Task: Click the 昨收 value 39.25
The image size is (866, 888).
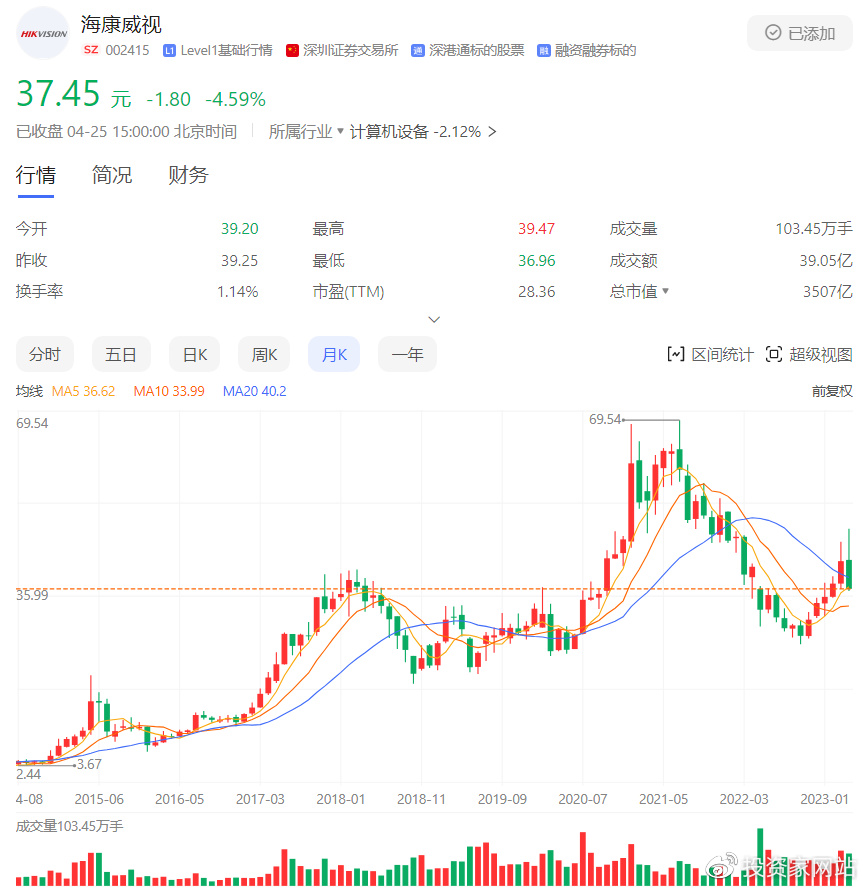Action: (x=239, y=261)
